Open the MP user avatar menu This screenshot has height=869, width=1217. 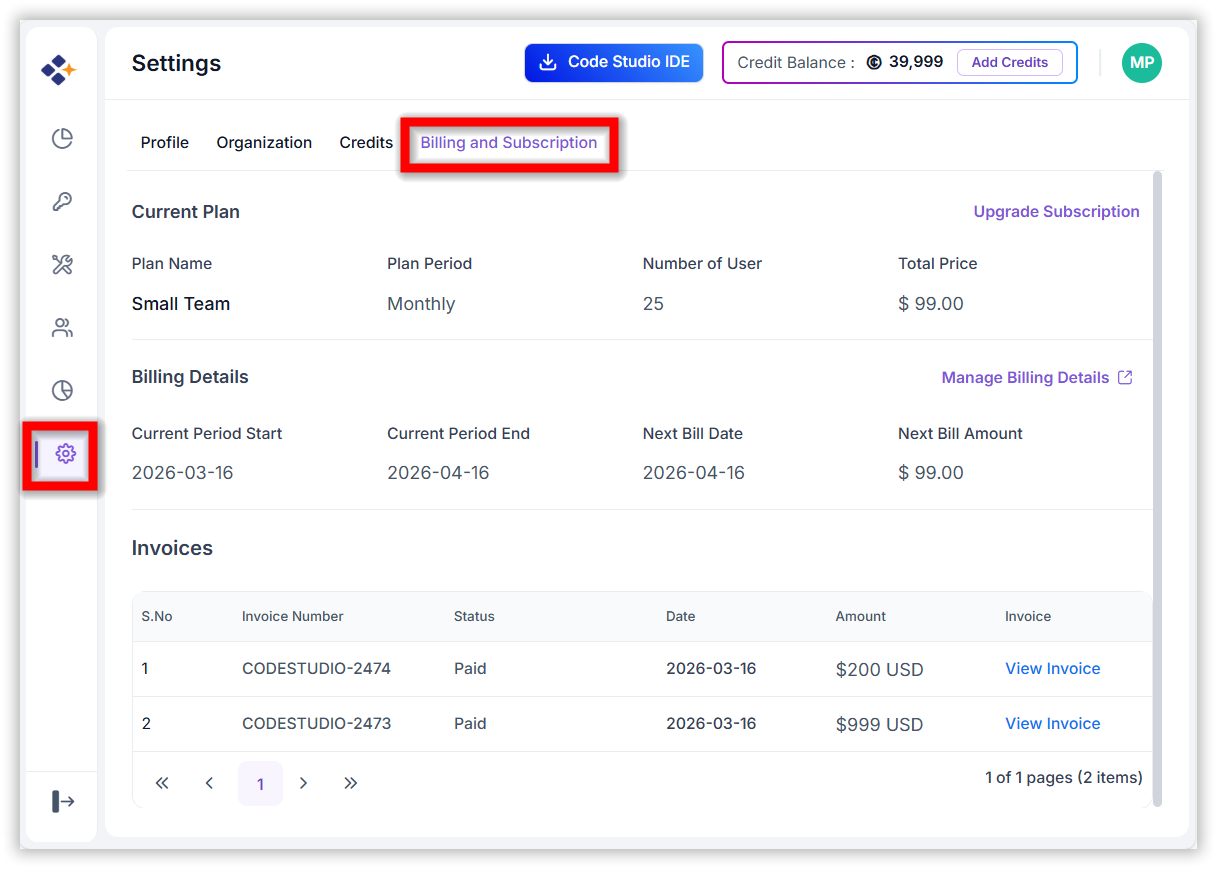(1141, 63)
